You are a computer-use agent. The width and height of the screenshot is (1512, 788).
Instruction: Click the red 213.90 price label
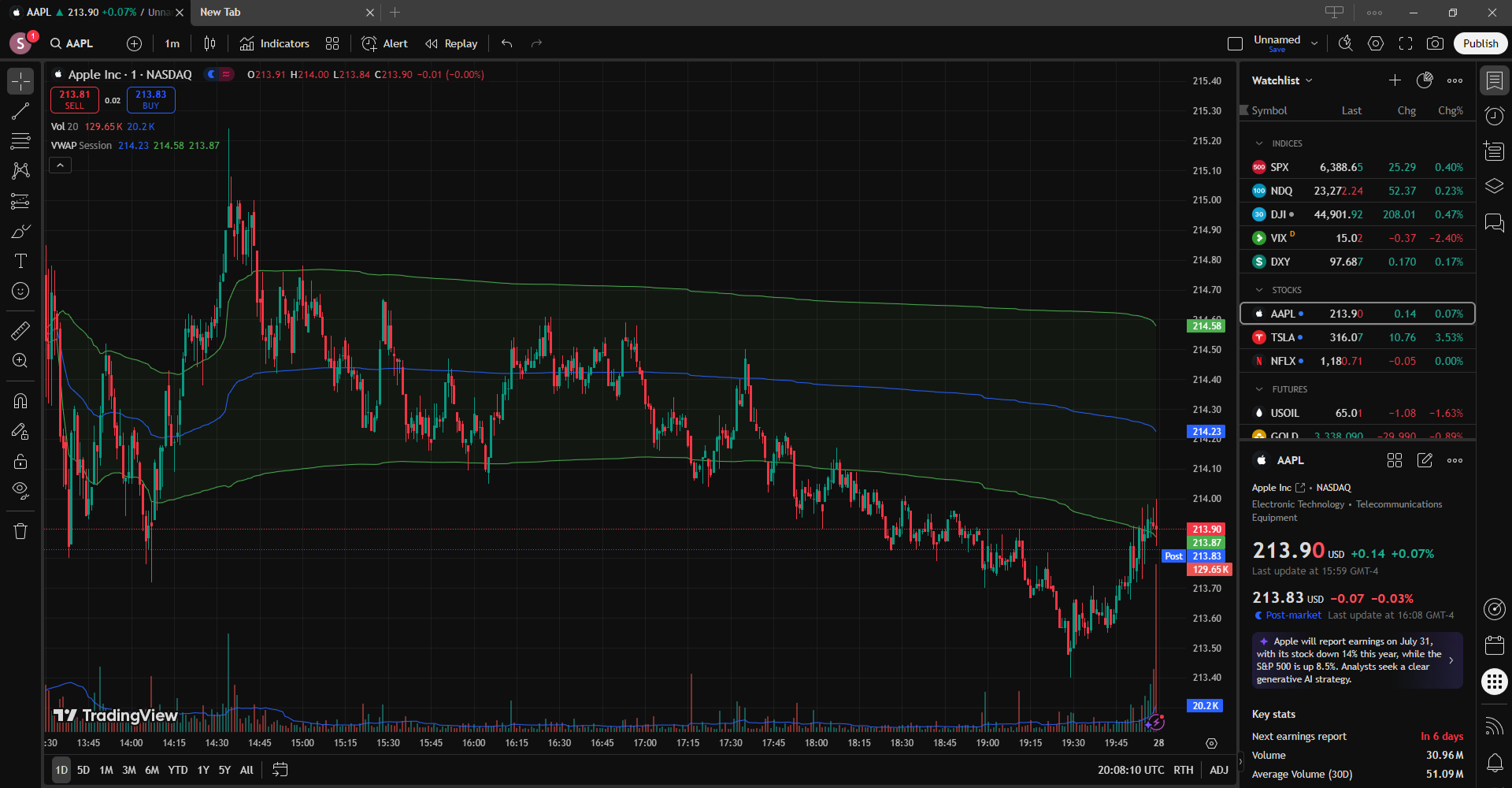point(1206,530)
